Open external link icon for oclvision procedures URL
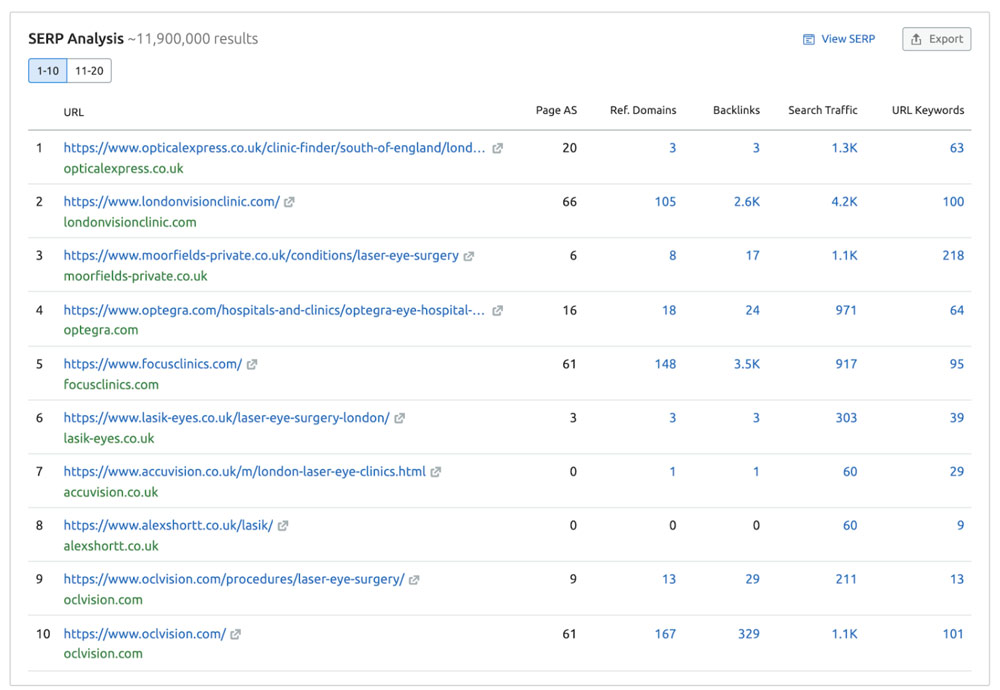This screenshot has height=690, width=1000. (414, 580)
